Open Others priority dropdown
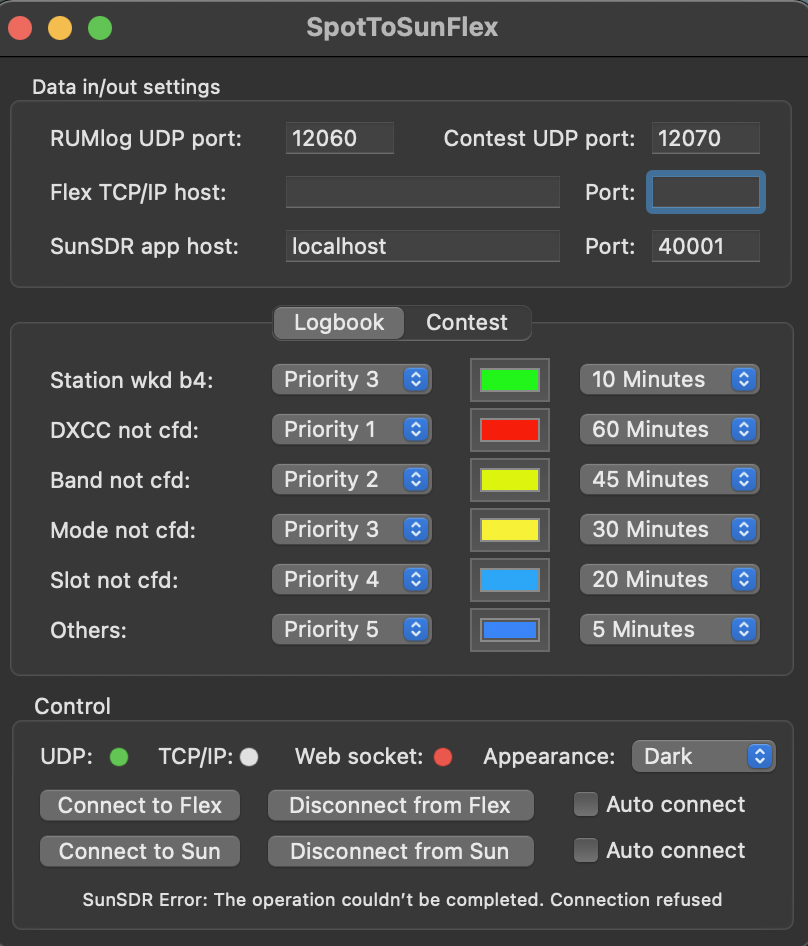Screen dimensions: 808x946 pos(351,630)
